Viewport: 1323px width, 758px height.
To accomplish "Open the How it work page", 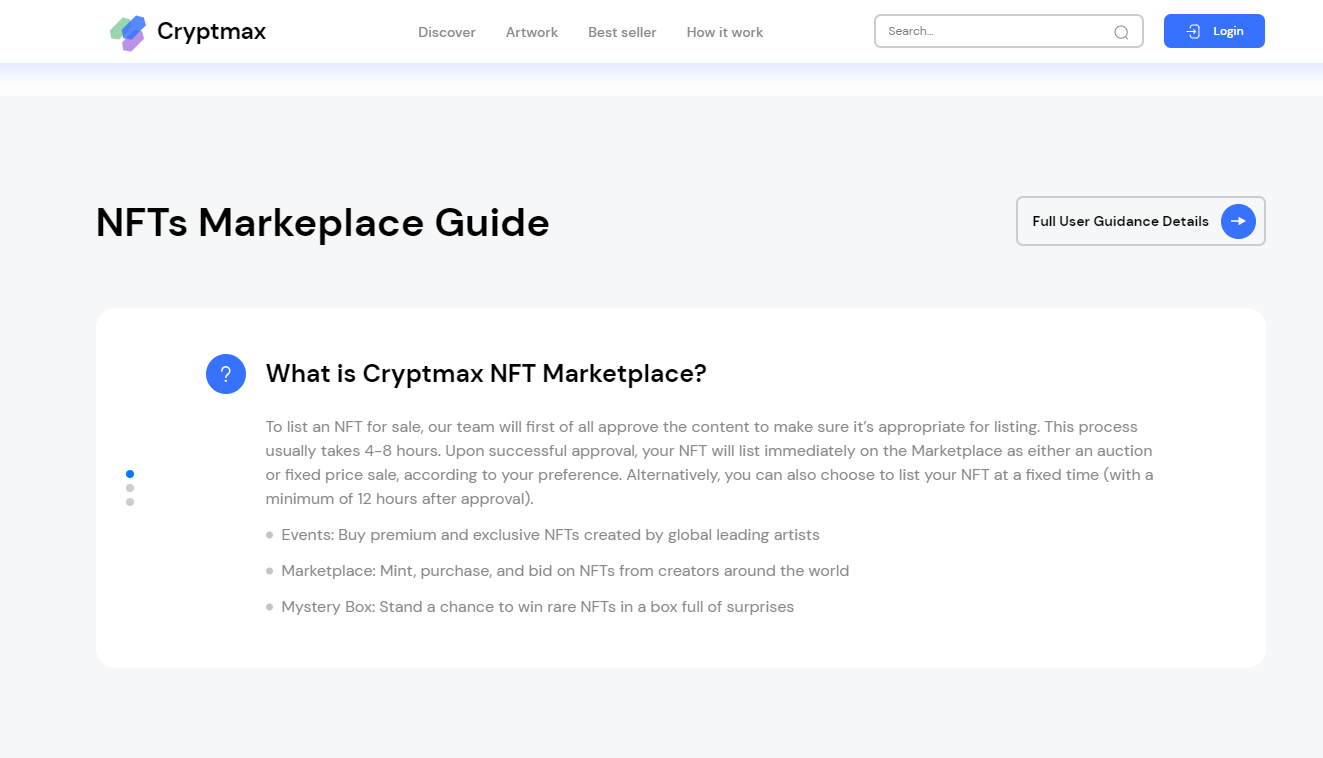I will 725,32.
